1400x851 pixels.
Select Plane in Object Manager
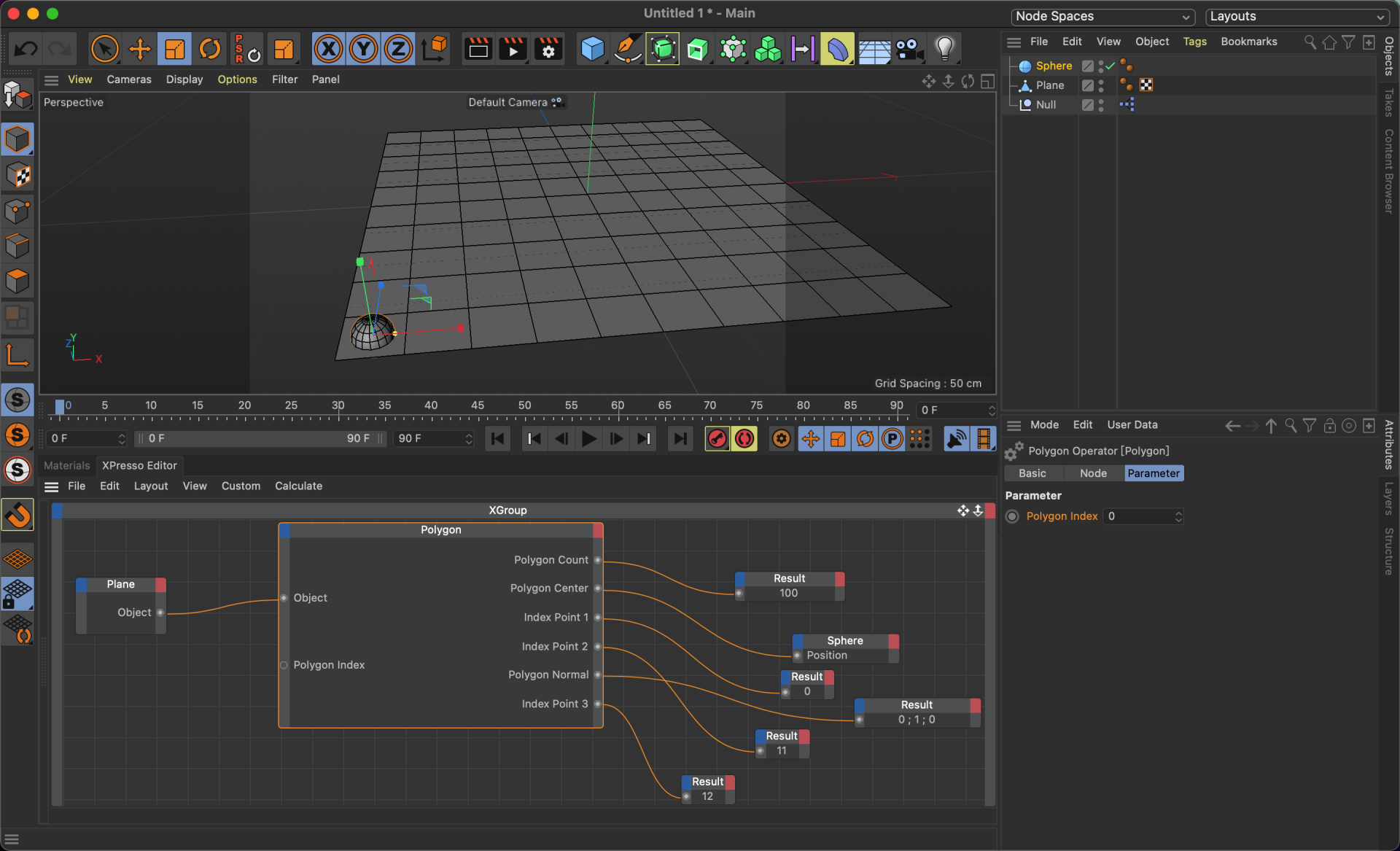point(1050,85)
